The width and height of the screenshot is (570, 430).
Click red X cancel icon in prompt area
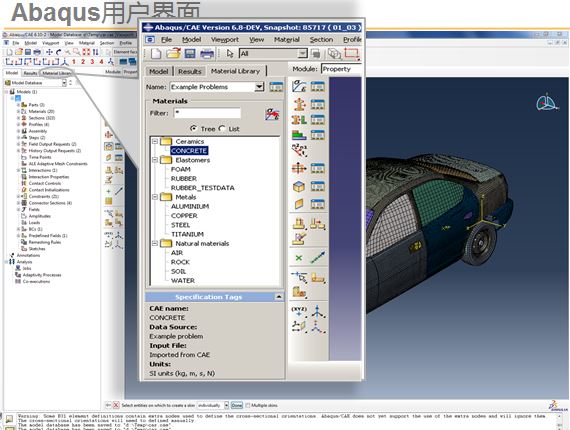116,405
